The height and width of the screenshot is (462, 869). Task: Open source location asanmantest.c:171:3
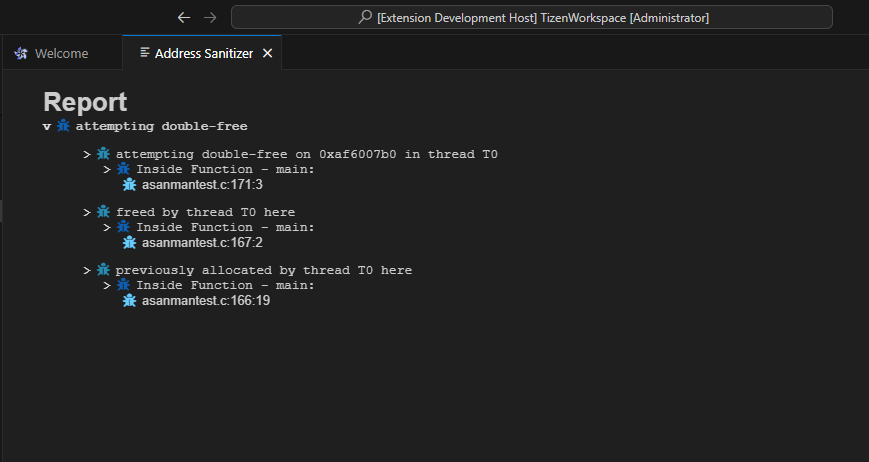tap(202, 185)
